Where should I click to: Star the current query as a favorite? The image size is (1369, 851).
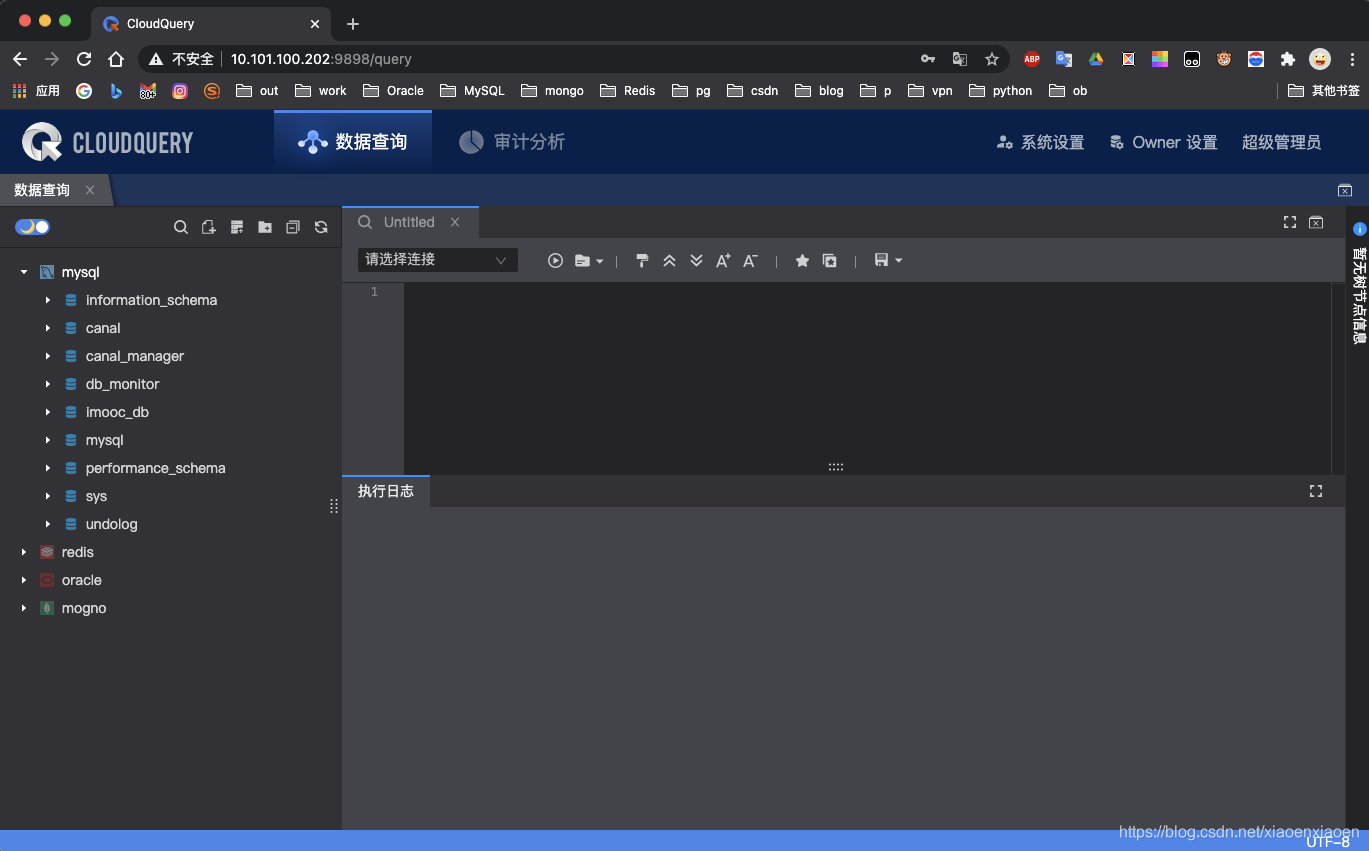802,260
